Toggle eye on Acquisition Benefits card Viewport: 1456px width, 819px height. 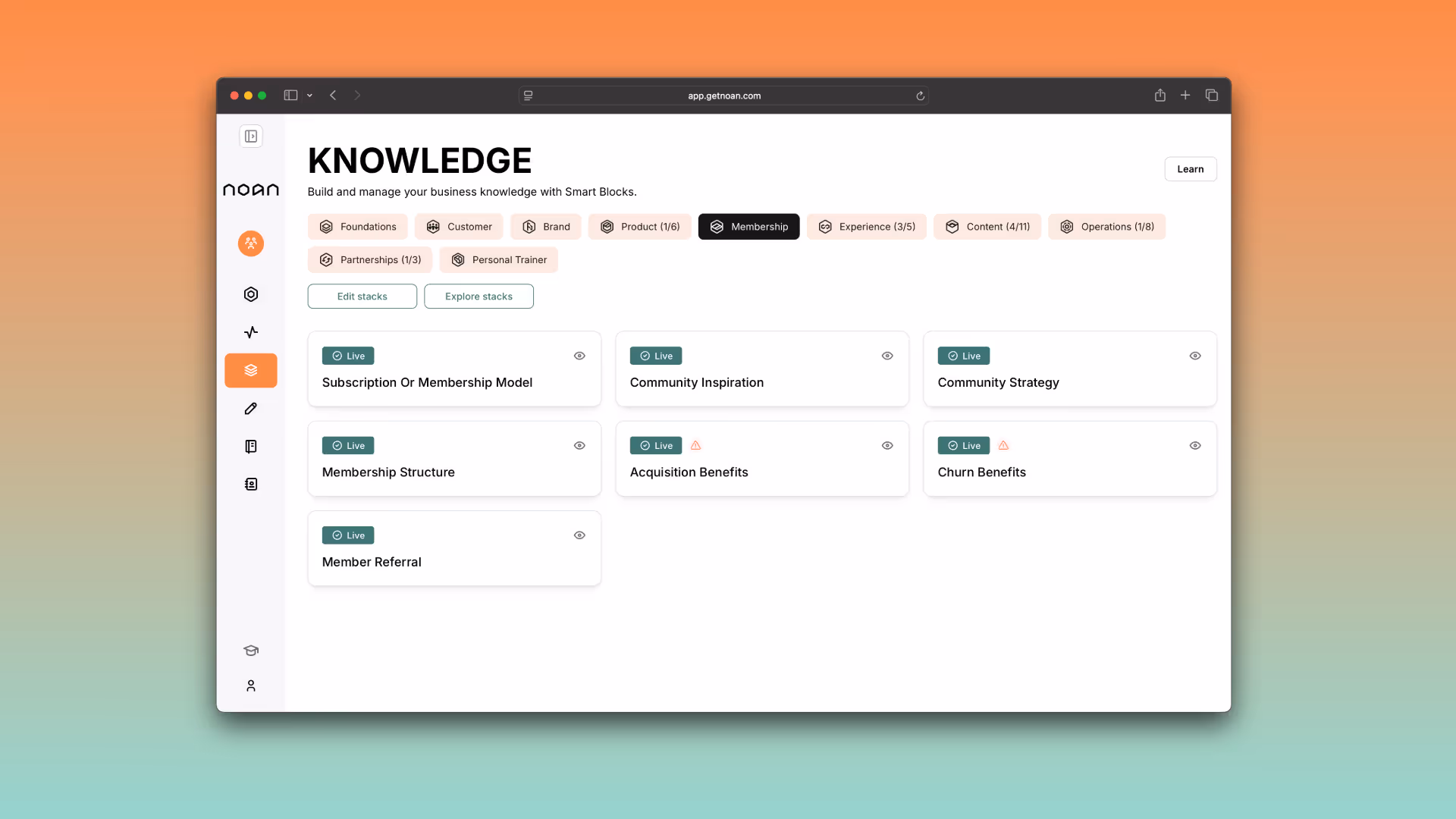pyautogui.click(x=887, y=446)
